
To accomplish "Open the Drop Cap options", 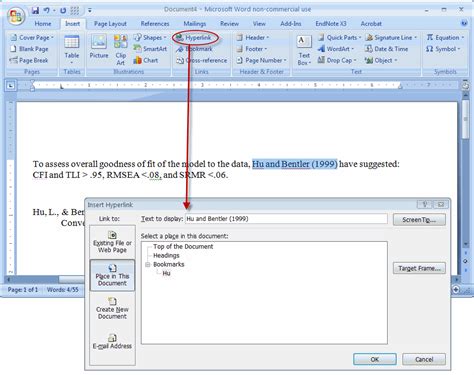I will pos(337,60).
